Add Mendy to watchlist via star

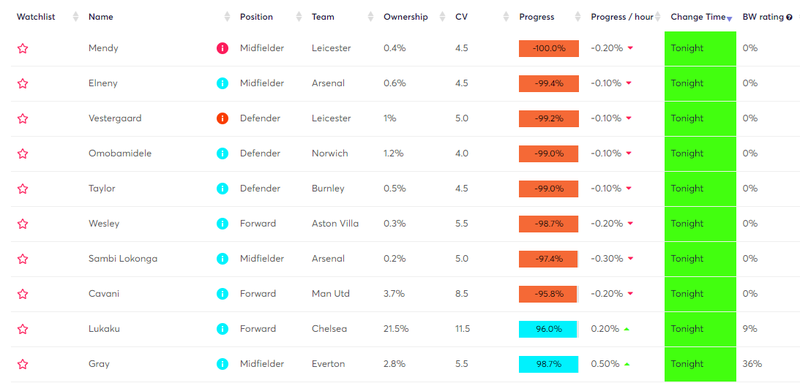coord(22,48)
